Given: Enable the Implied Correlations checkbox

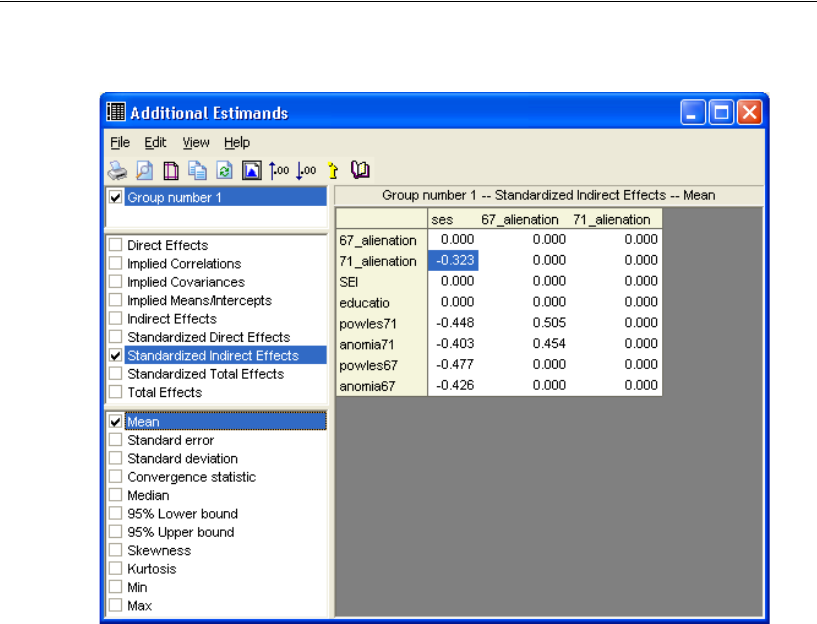Looking at the screenshot, I should tap(117, 264).
